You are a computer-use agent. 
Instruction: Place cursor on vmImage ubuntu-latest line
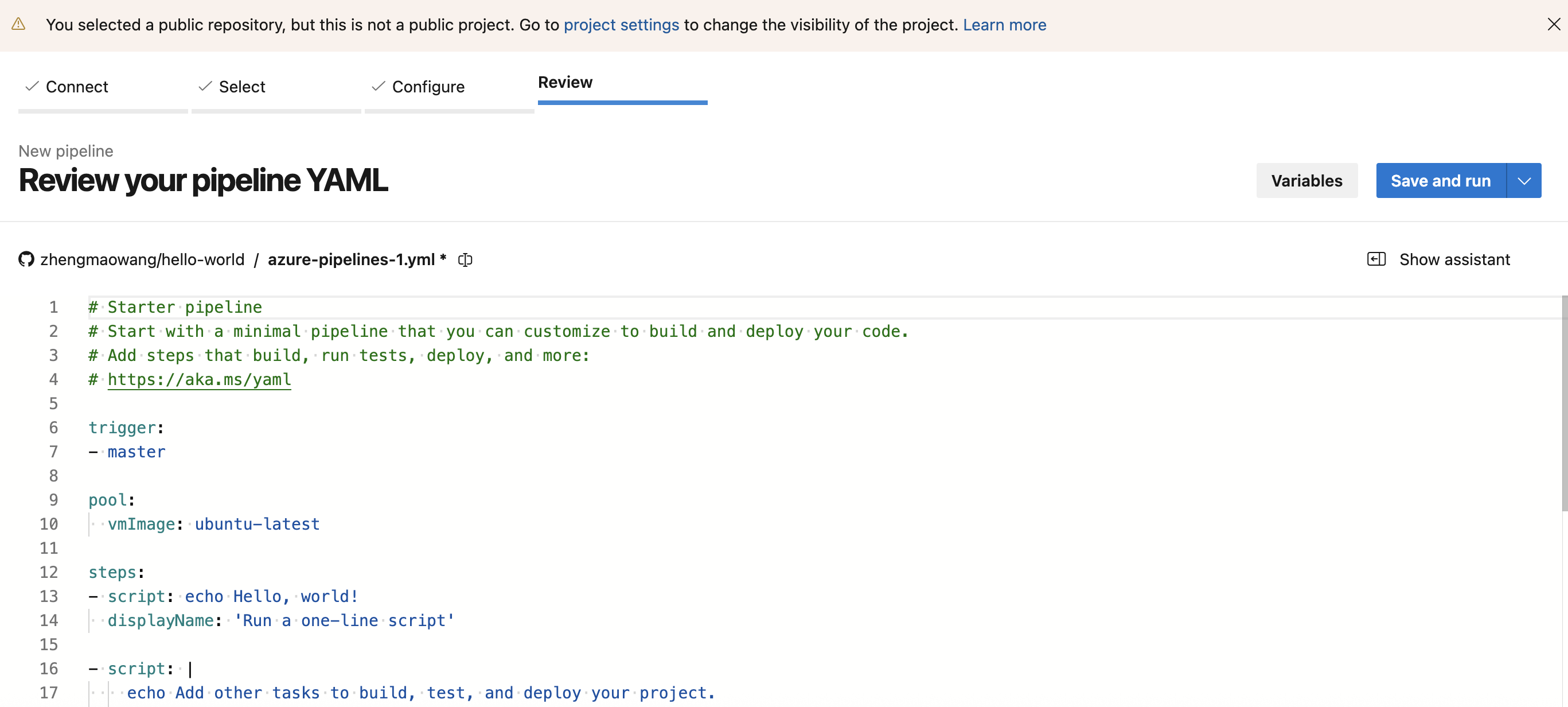[x=257, y=525]
